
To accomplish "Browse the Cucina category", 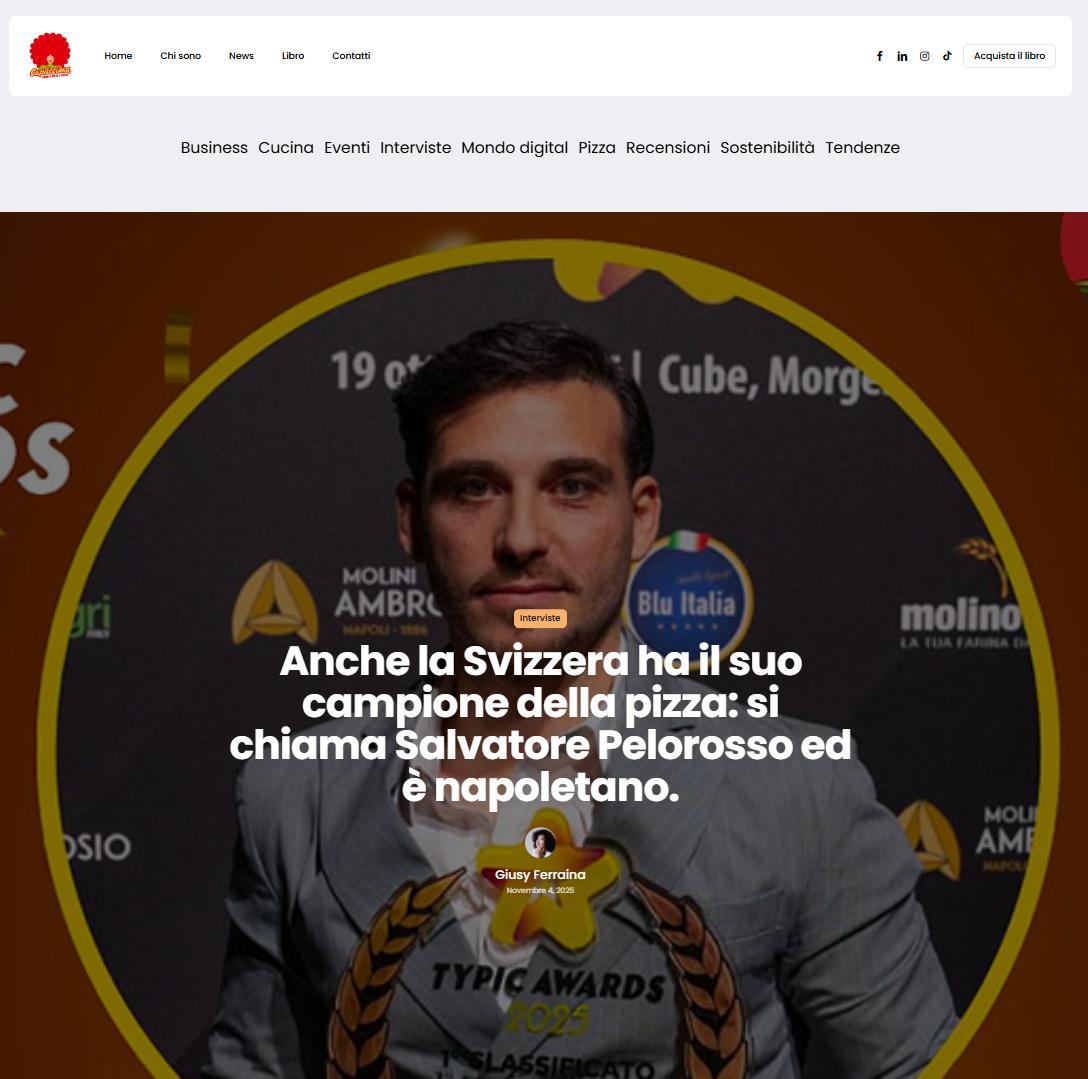I will coord(286,148).
